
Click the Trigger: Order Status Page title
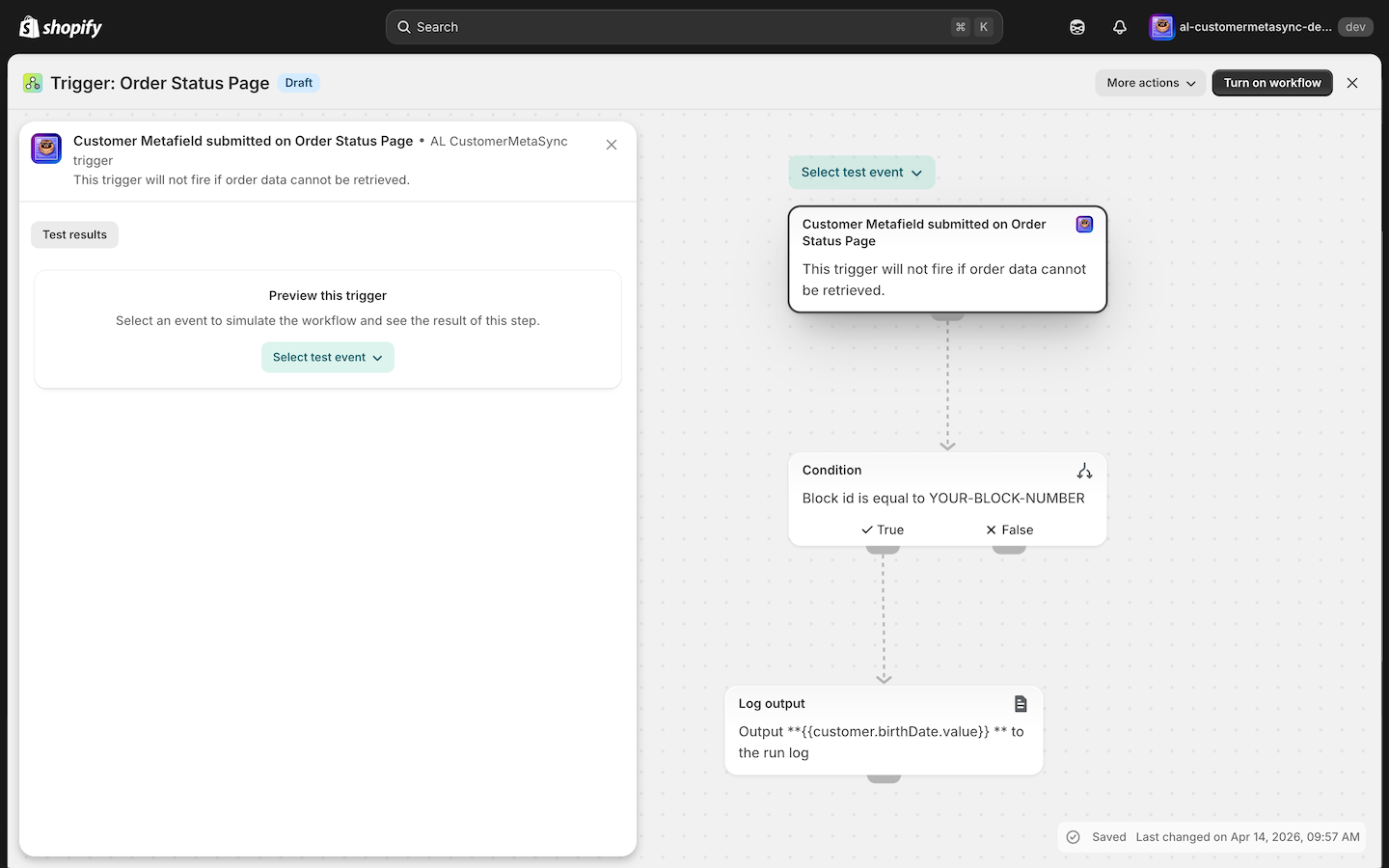coord(160,83)
